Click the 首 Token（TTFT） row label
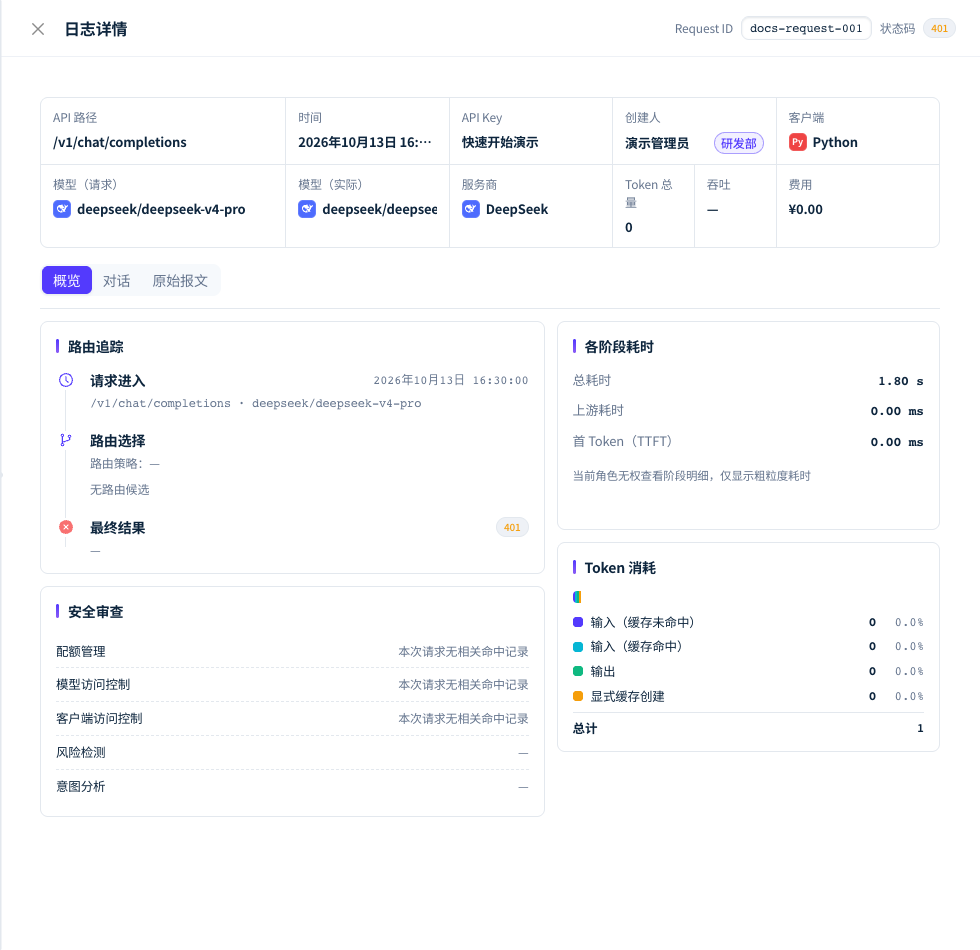The image size is (980, 950). pos(622,441)
